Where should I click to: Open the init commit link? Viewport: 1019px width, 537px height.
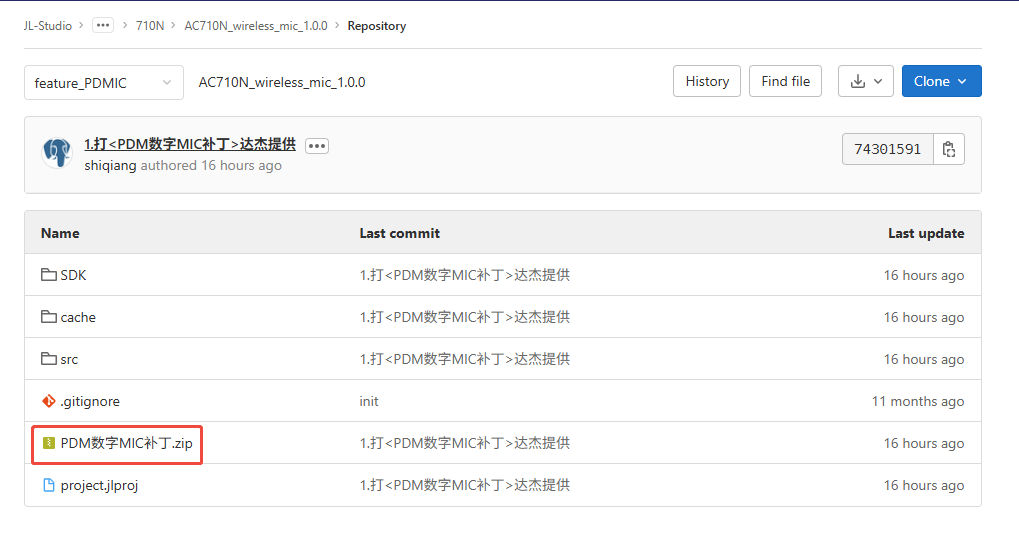click(x=368, y=402)
